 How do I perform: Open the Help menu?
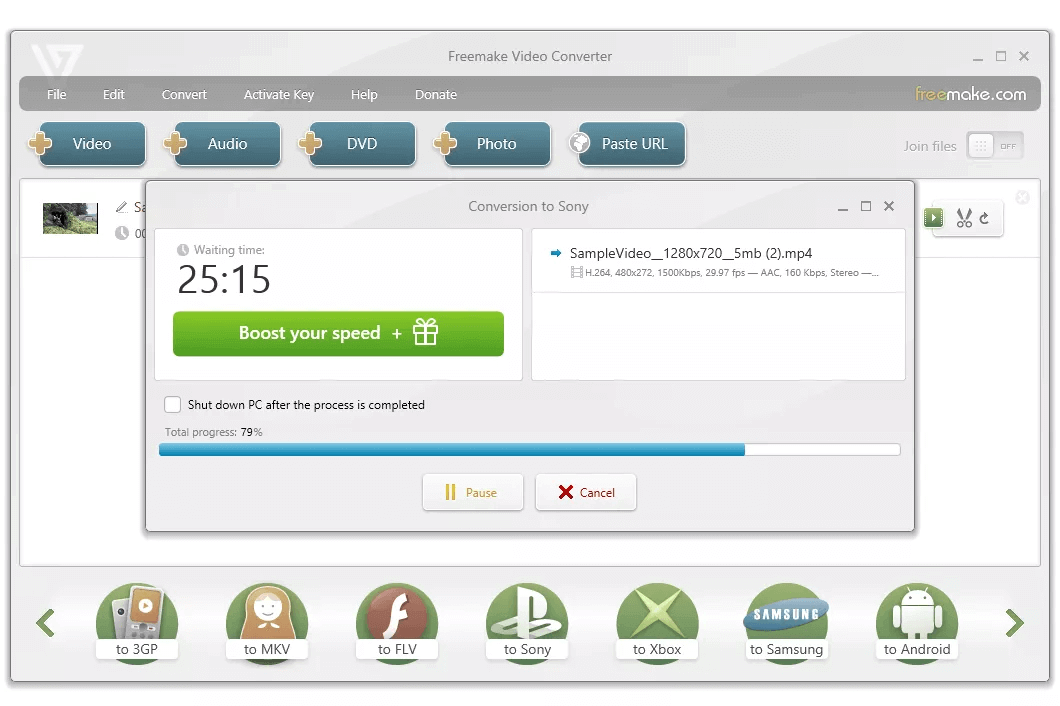tap(364, 95)
